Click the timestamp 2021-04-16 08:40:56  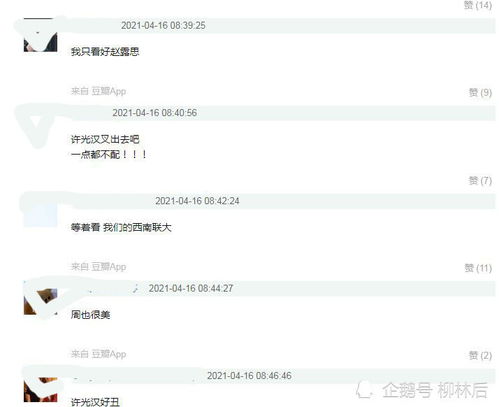pos(154,113)
